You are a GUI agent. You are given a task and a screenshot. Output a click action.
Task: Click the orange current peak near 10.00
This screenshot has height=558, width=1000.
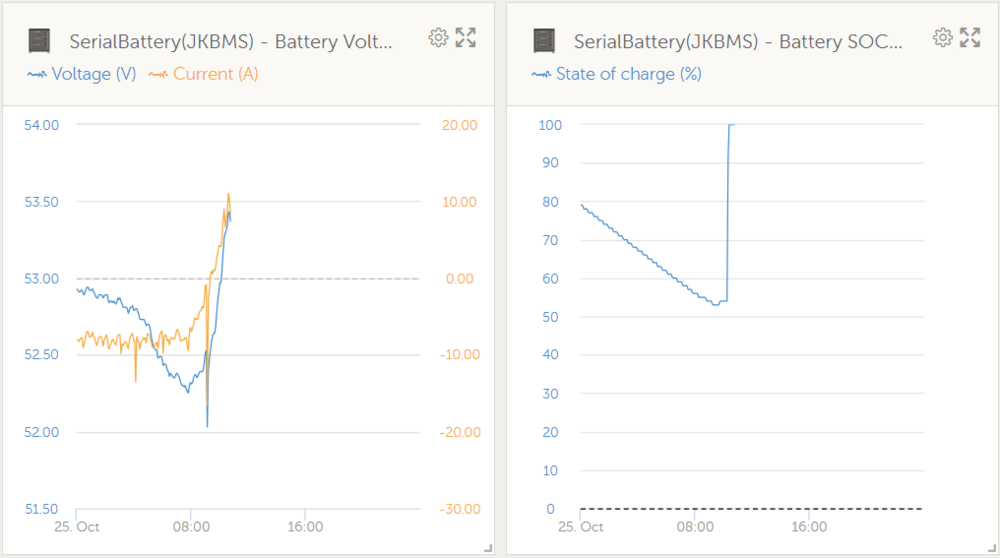tap(229, 195)
